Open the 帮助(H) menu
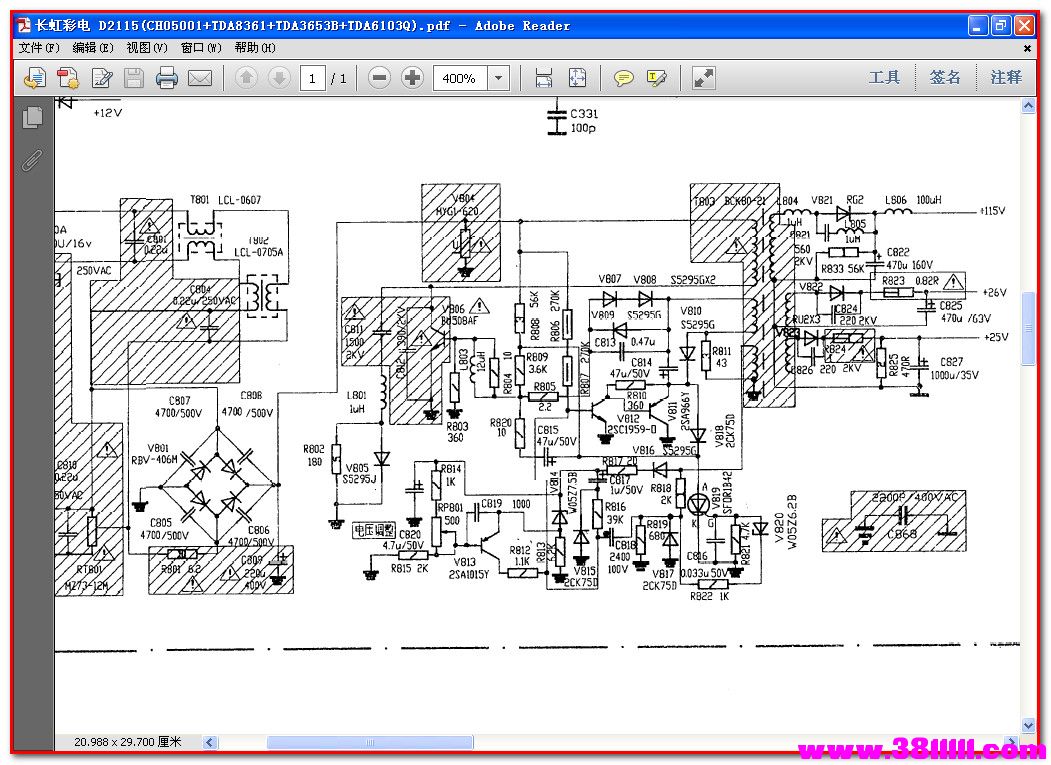Screen dimensions: 1051x765 tap(255, 48)
